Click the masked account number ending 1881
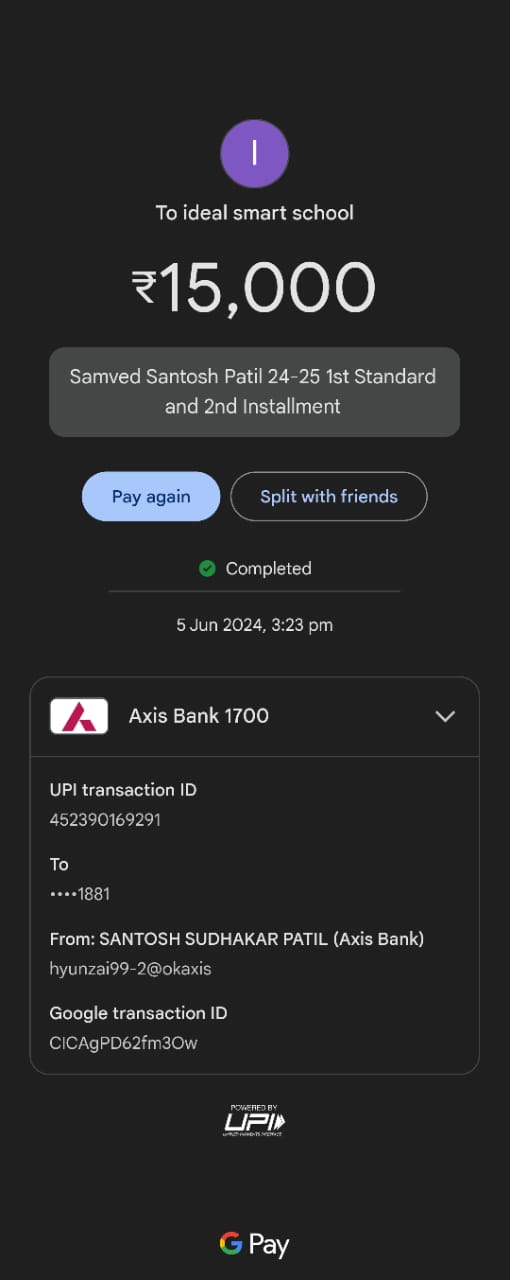510x1280 pixels. tap(80, 894)
